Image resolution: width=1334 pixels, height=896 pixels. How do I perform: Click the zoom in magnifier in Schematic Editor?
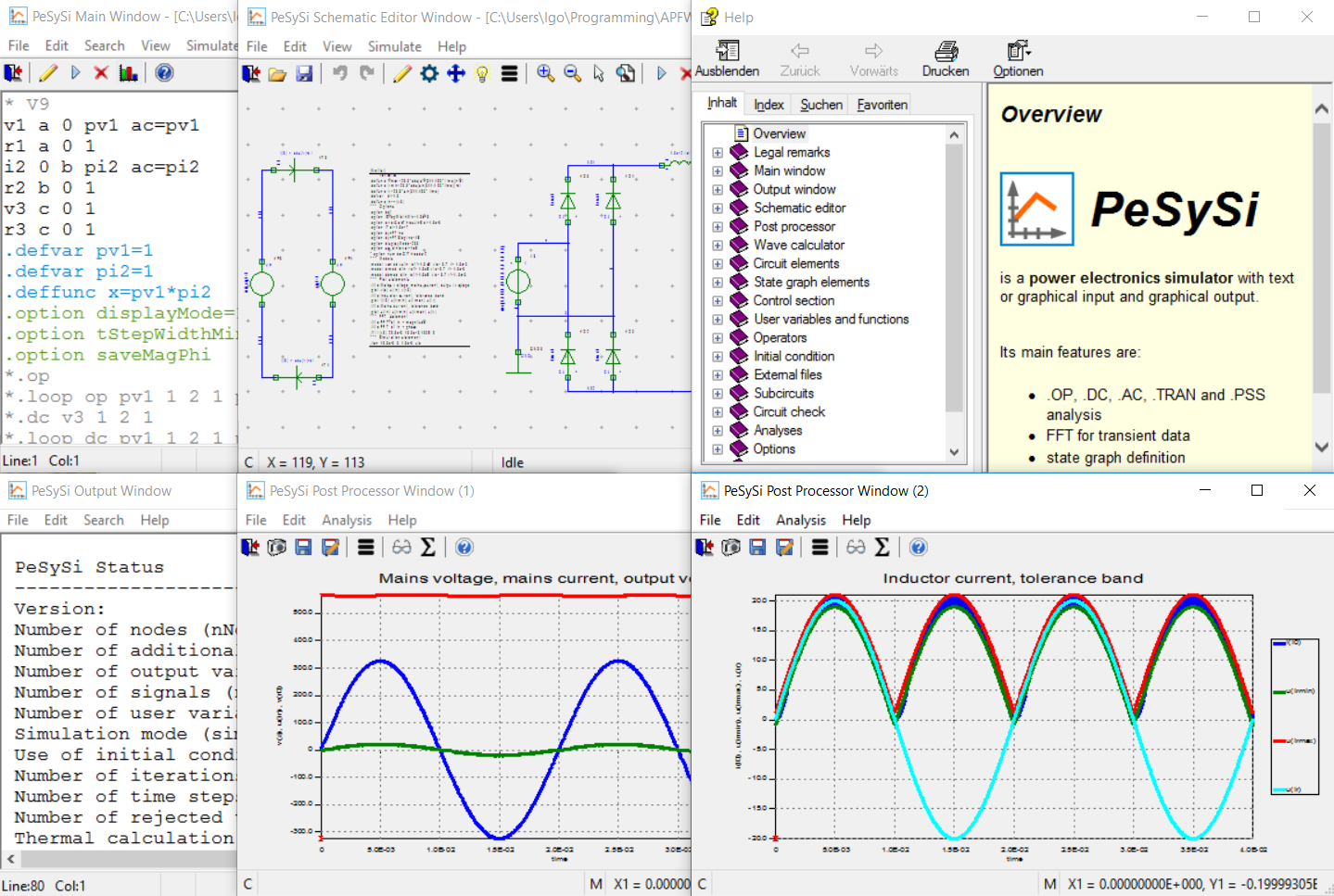point(545,73)
